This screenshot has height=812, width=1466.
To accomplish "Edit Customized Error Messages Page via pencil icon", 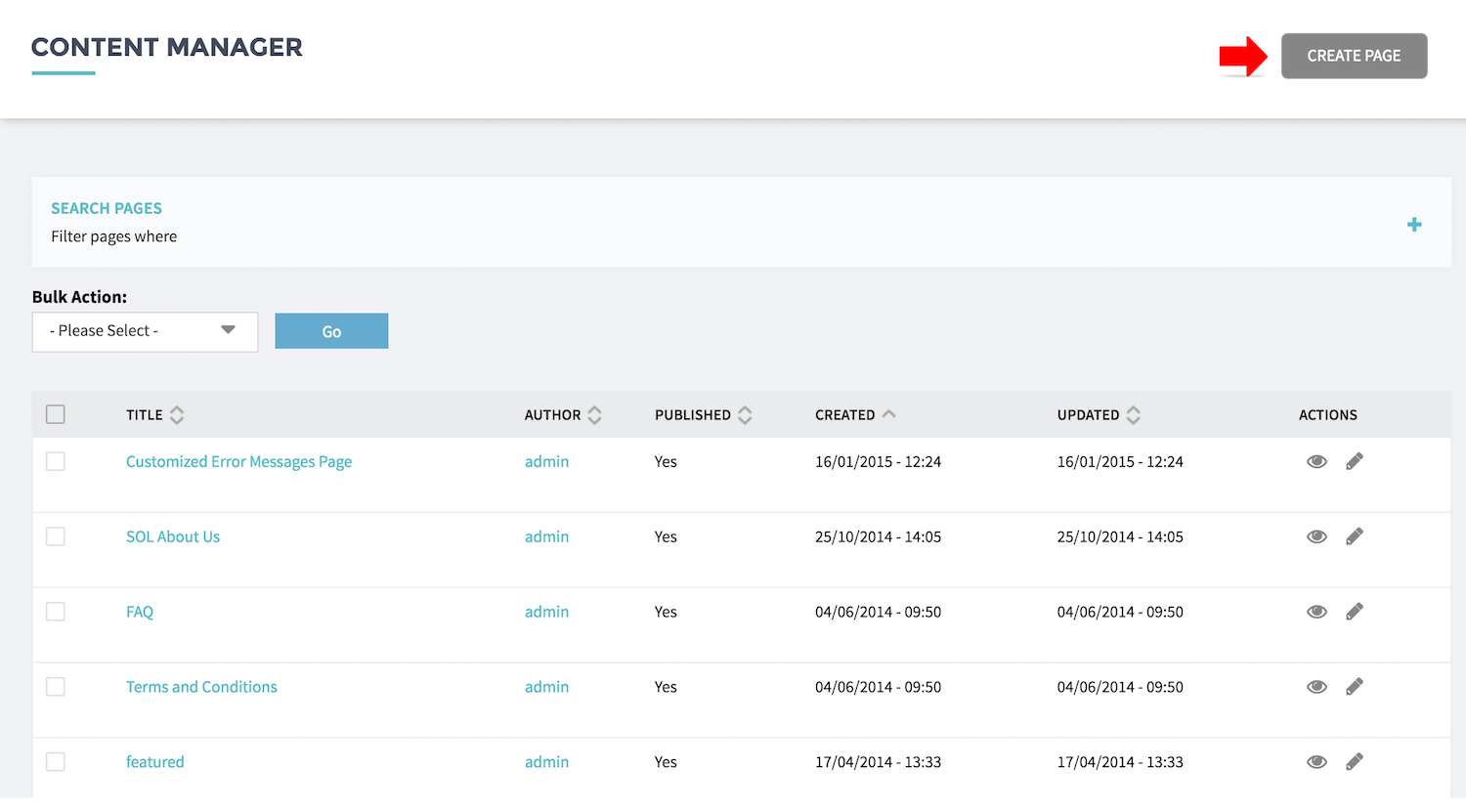I will [x=1354, y=461].
